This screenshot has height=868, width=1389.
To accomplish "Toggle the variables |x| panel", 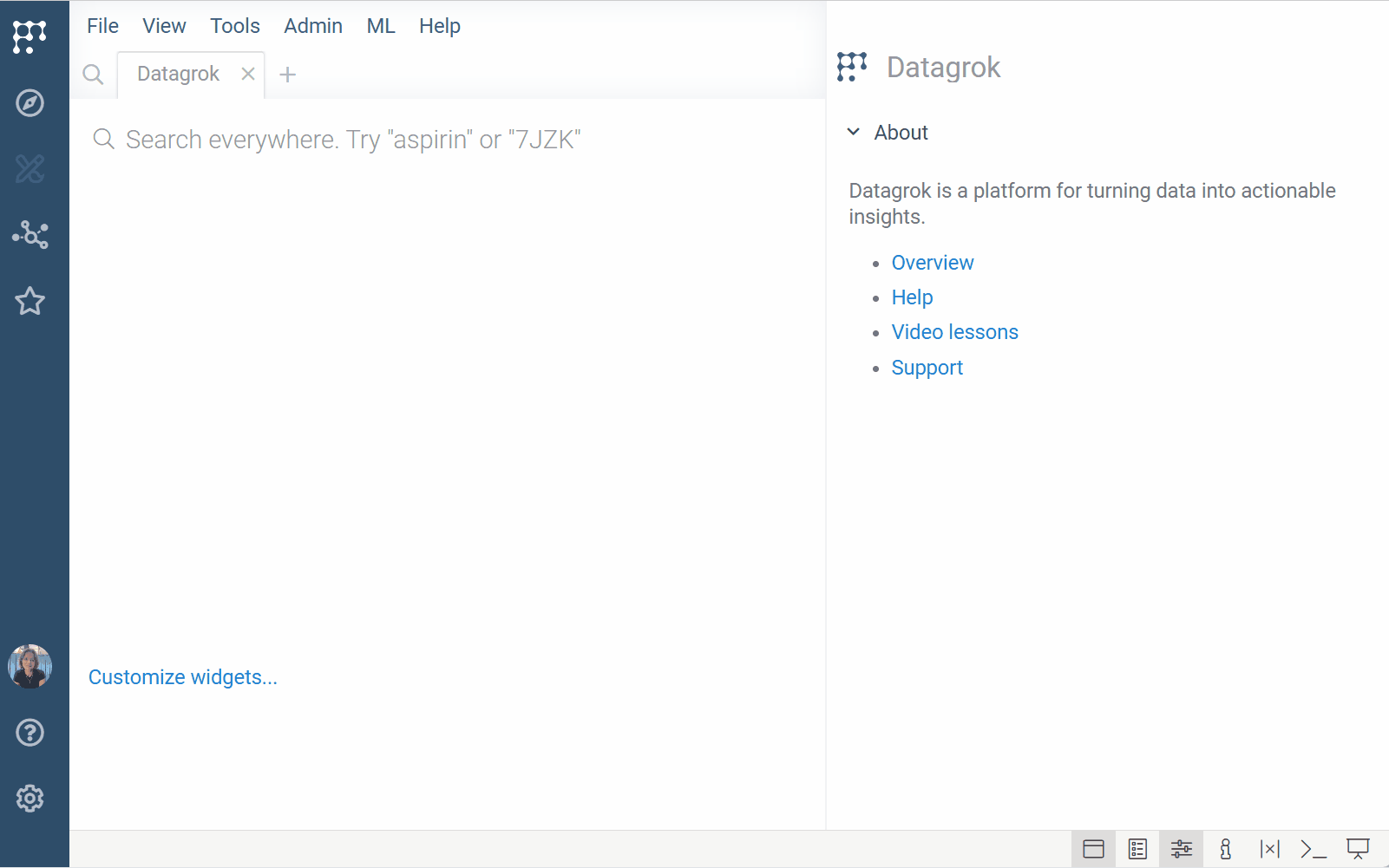I will 1269,849.
